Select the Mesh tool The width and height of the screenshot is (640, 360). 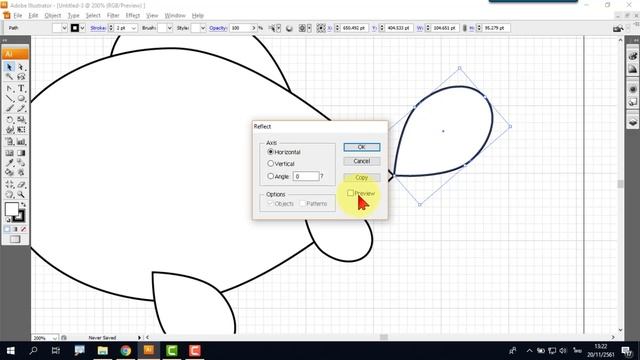coord(9,153)
